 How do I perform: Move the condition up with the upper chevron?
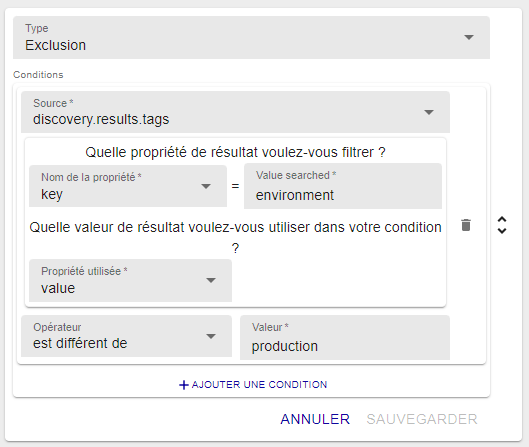point(502,219)
